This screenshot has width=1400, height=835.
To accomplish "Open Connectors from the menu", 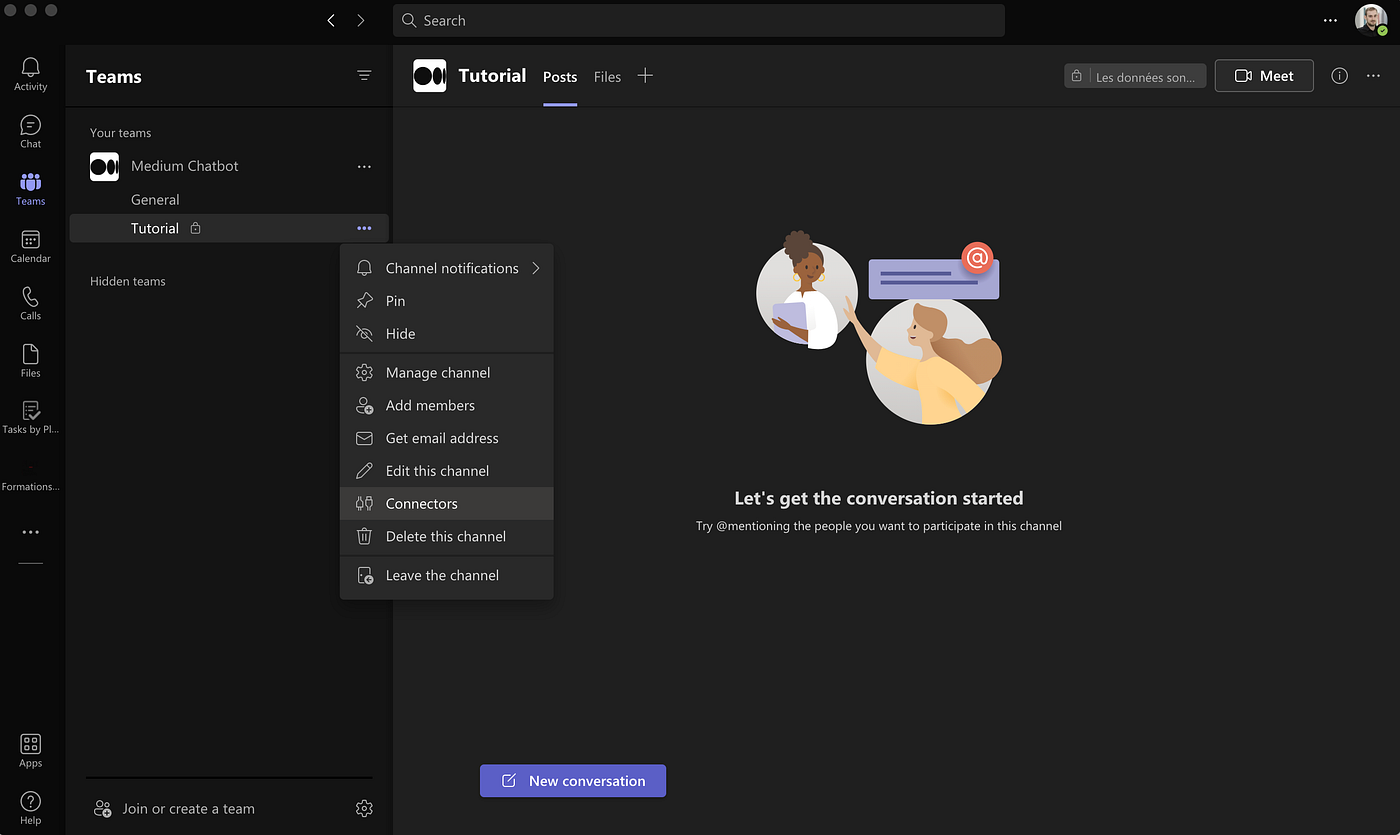I will tap(447, 504).
